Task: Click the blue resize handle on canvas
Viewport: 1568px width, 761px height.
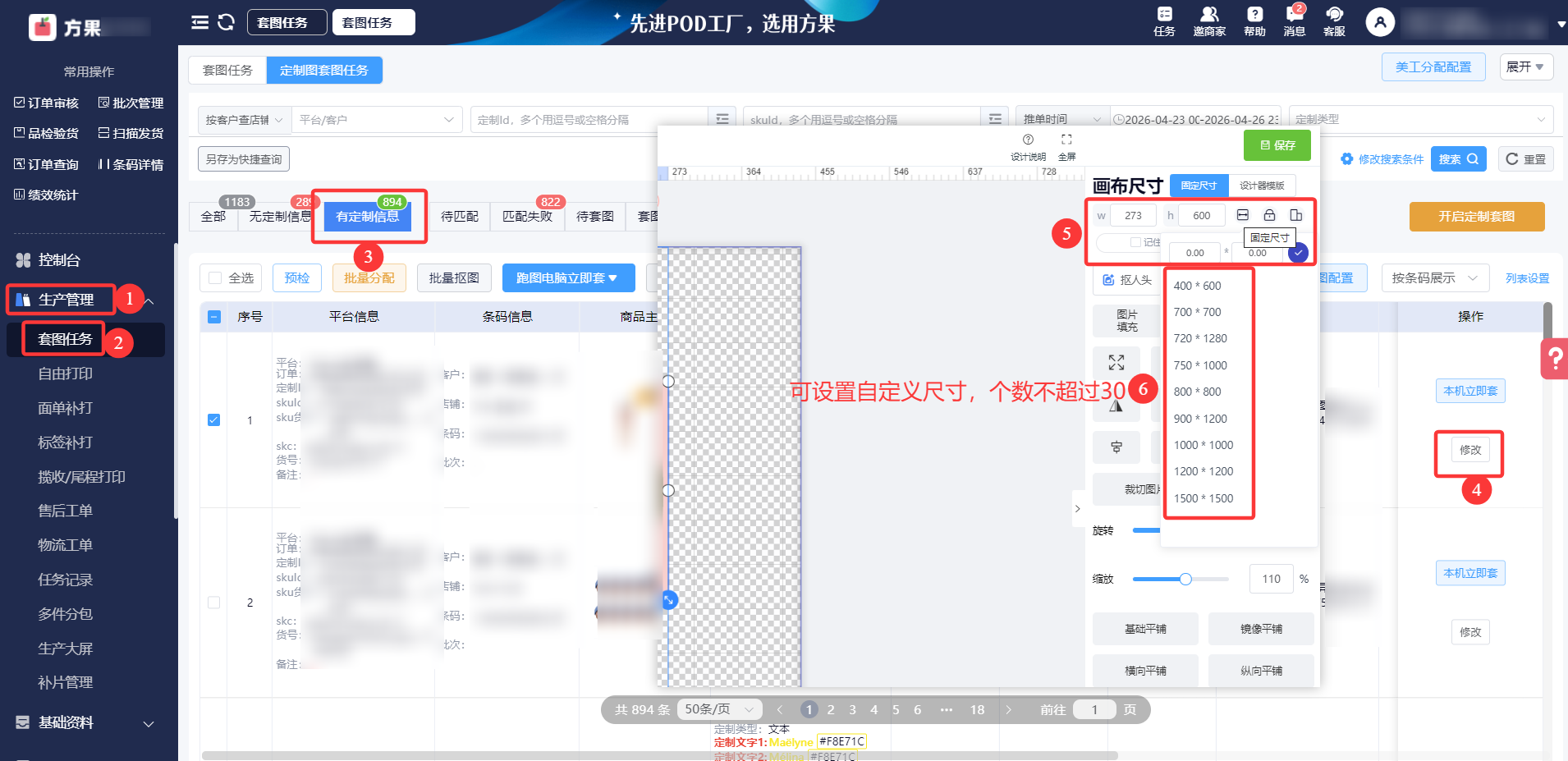Action: click(x=669, y=600)
